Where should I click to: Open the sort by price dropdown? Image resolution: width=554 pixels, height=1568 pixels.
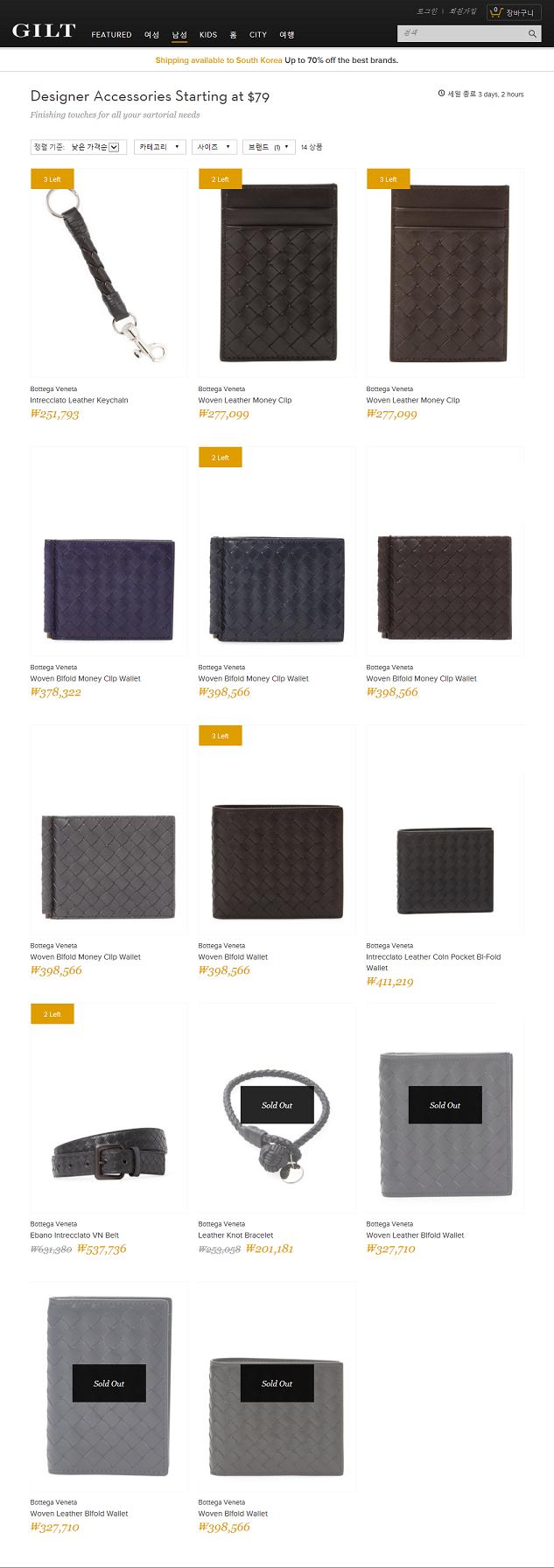pos(79,147)
